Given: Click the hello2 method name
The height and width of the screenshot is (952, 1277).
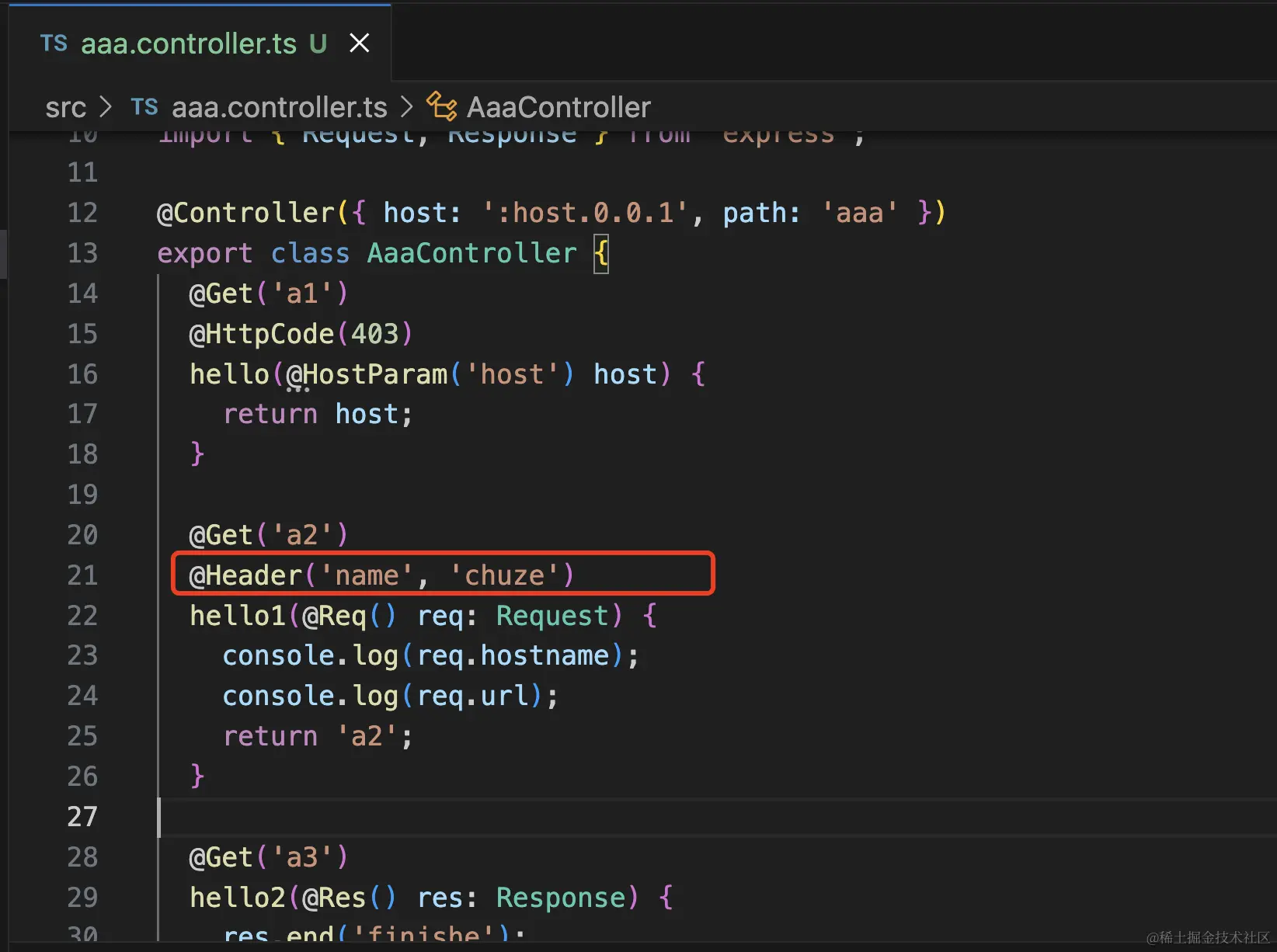Looking at the screenshot, I should pos(238,898).
